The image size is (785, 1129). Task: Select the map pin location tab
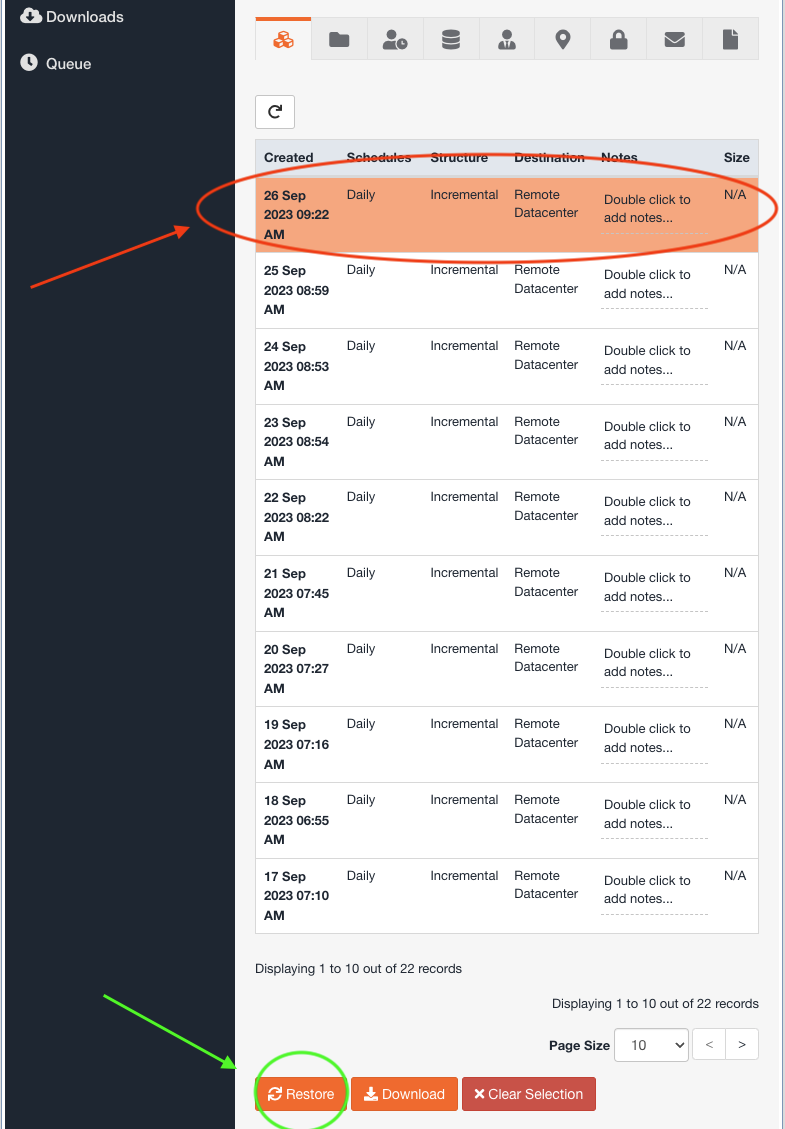click(x=562, y=39)
